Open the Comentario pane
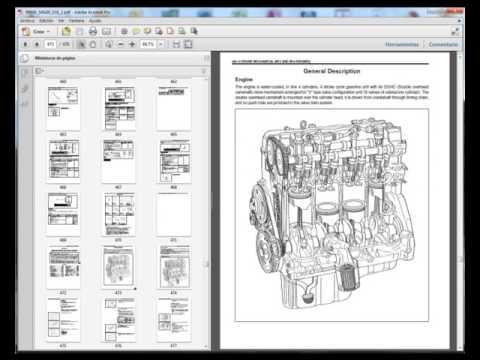Viewport: 480px width, 360px height. click(443, 44)
